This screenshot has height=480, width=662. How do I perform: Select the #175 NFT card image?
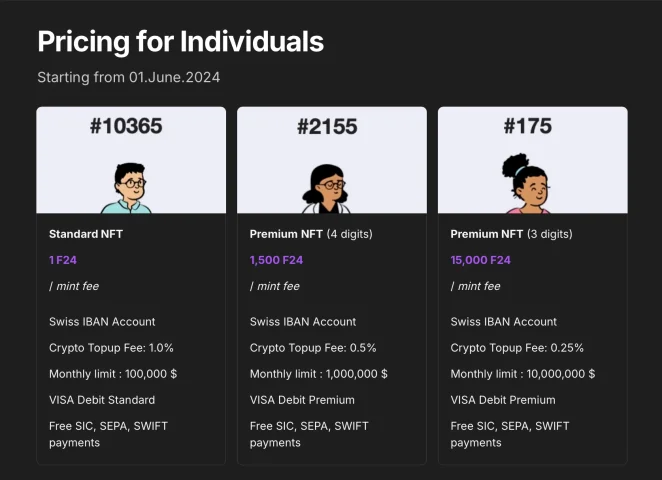[533, 160]
